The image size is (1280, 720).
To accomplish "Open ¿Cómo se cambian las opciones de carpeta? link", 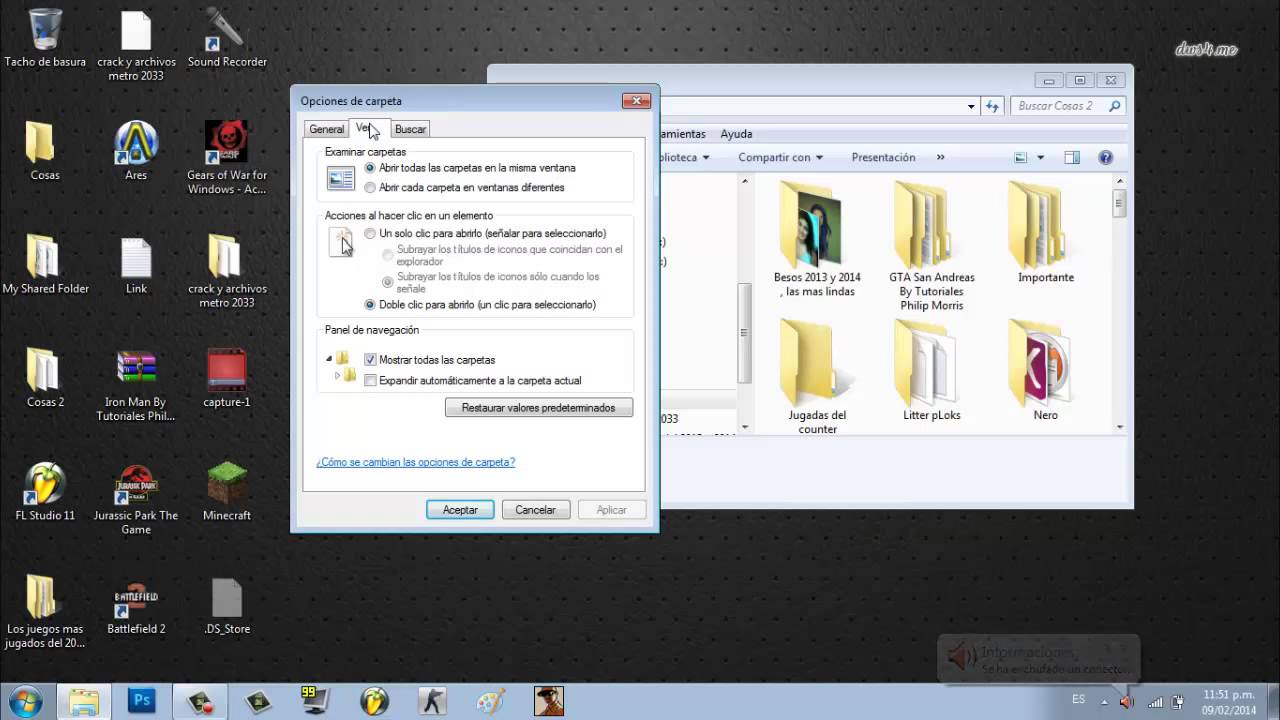I will [416, 462].
